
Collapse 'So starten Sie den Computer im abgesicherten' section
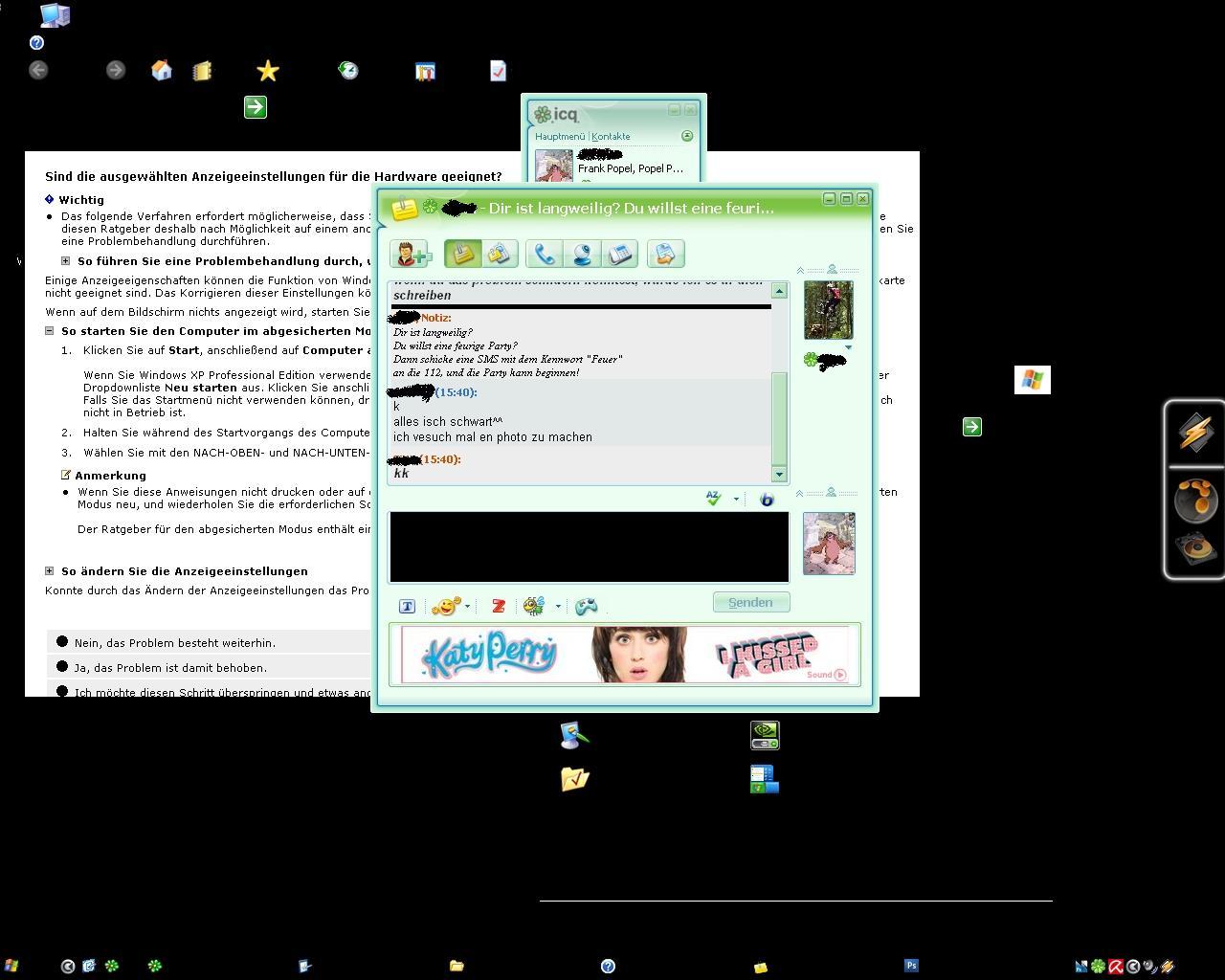coord(50,331)
